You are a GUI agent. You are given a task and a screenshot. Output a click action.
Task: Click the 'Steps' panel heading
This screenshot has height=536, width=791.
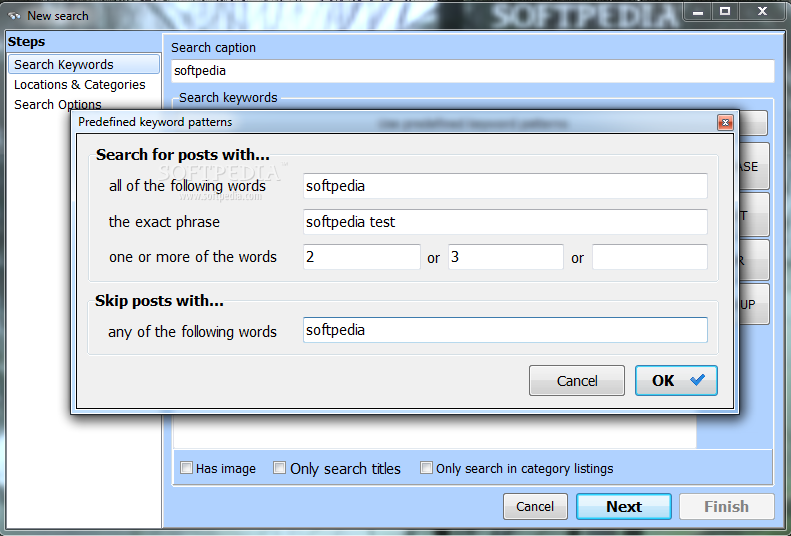click(x=26, y=42)
